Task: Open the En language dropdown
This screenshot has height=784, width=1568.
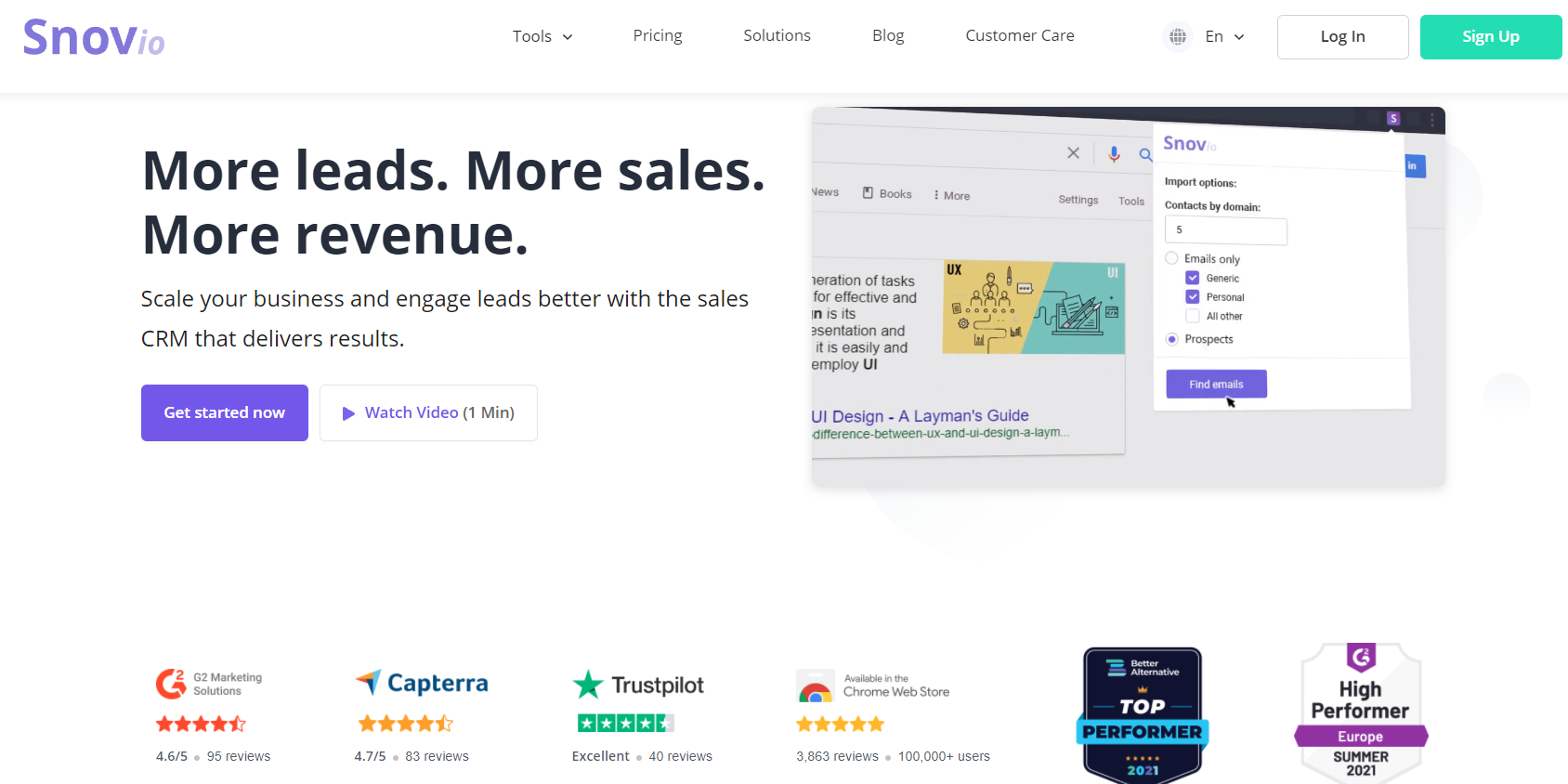Action: click(x=1224, y=36)
